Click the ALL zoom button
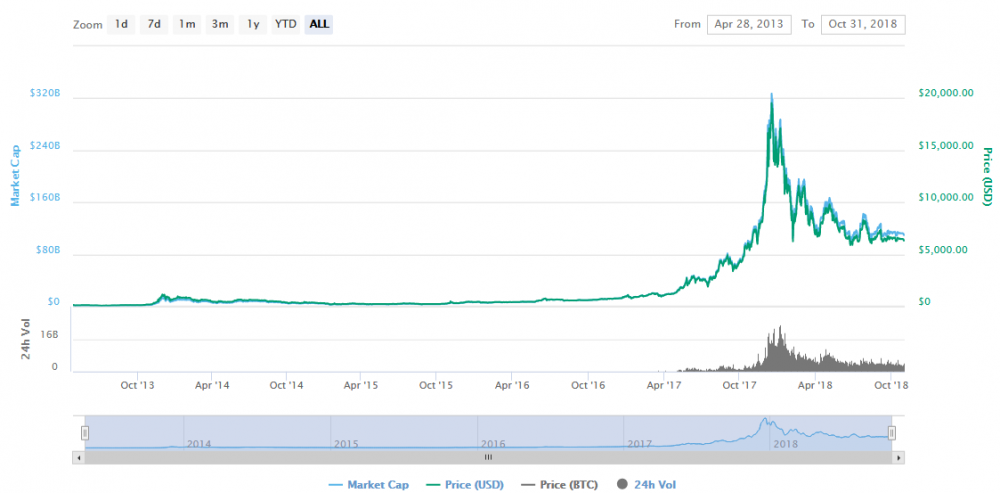This screenshot has width=1000, height=493. [x=319, y=24]
